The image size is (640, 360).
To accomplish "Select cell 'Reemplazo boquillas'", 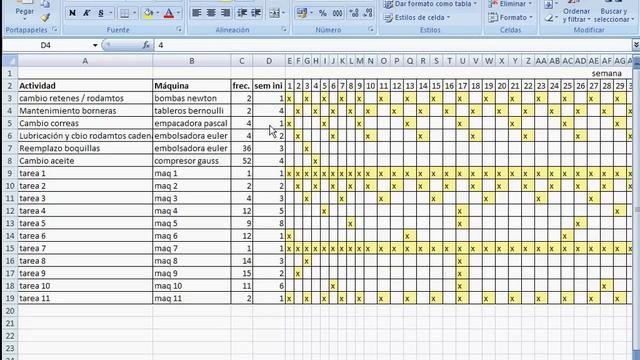I will 85,148.
